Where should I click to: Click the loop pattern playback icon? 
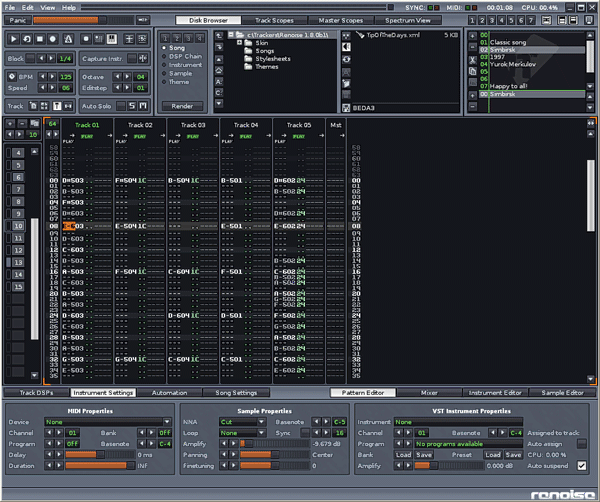pos(27,39)
